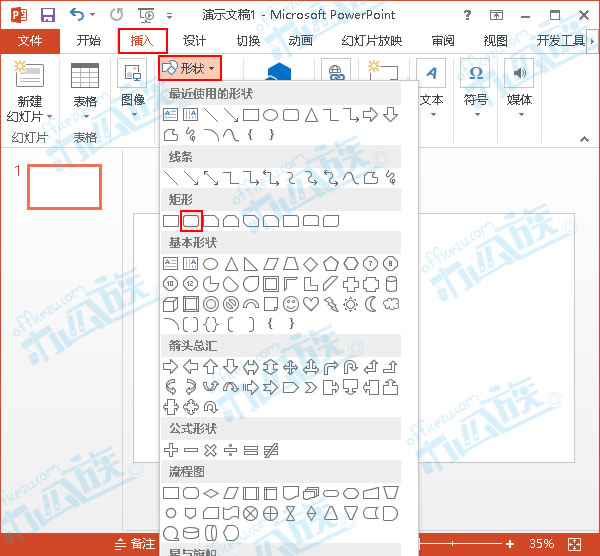Choose the donut shape
The width and height of the screenshot is (600, 556).
pos(211,304)
